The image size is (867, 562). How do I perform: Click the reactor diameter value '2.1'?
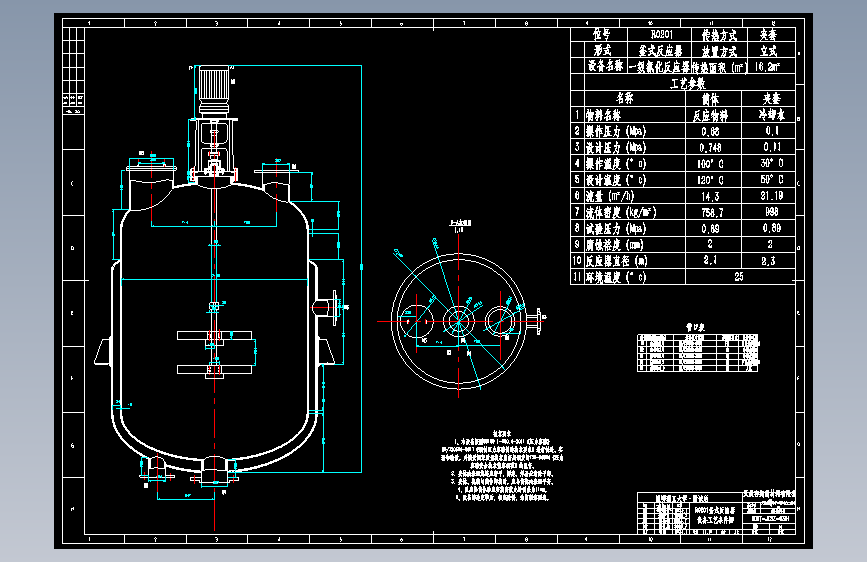click(710, 260)
